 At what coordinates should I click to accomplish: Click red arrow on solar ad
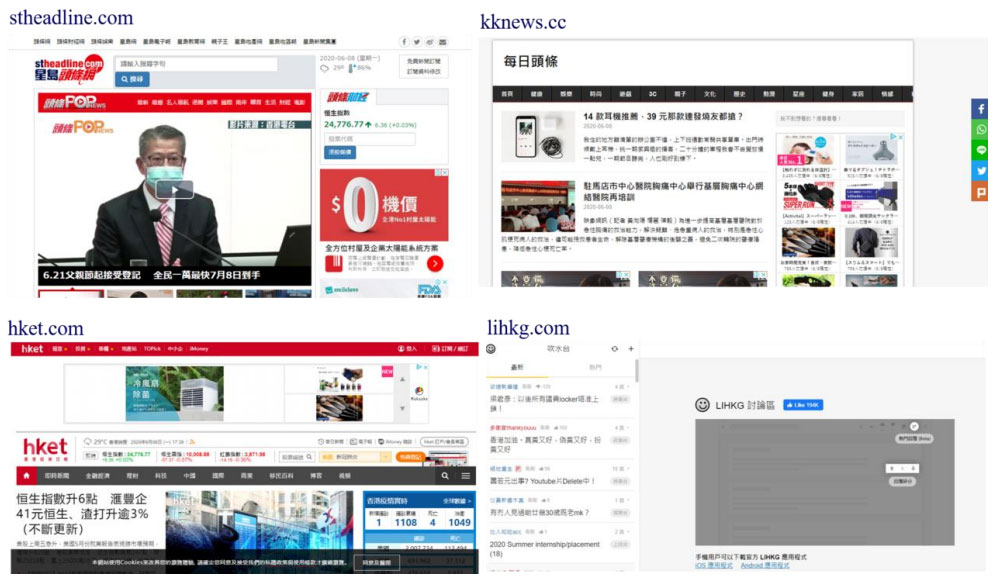(435, 264)
